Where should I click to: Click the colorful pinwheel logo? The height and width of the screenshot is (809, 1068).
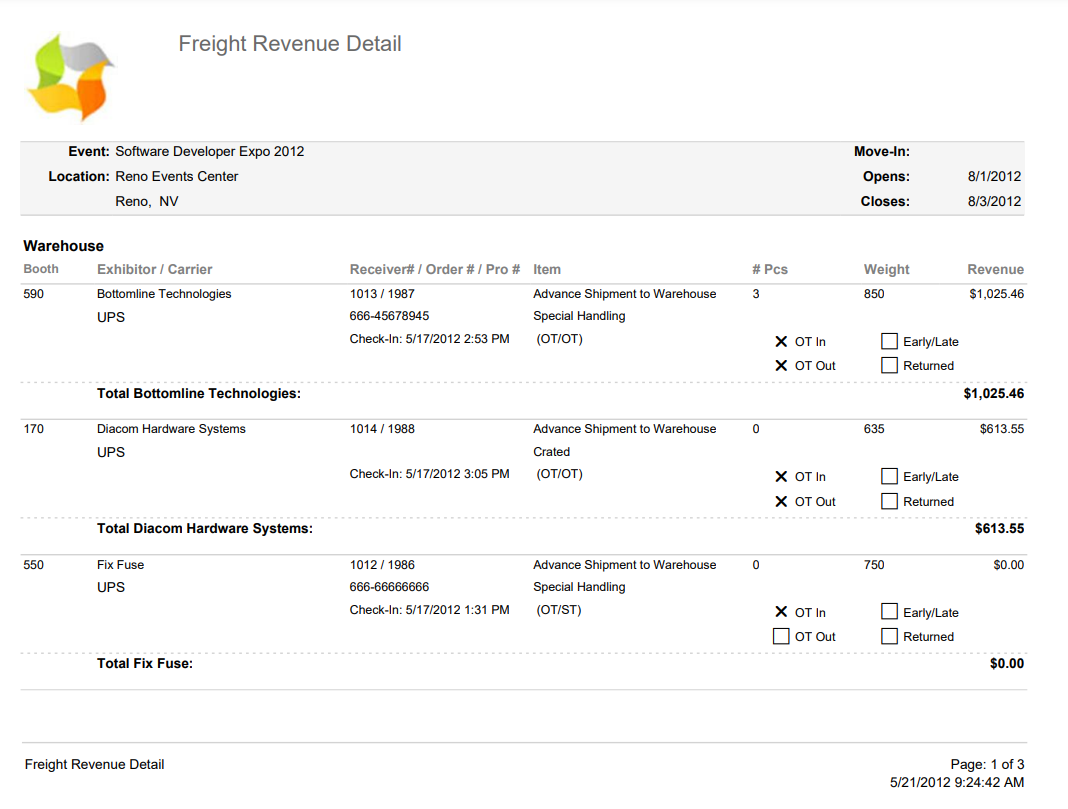point(70,78)
